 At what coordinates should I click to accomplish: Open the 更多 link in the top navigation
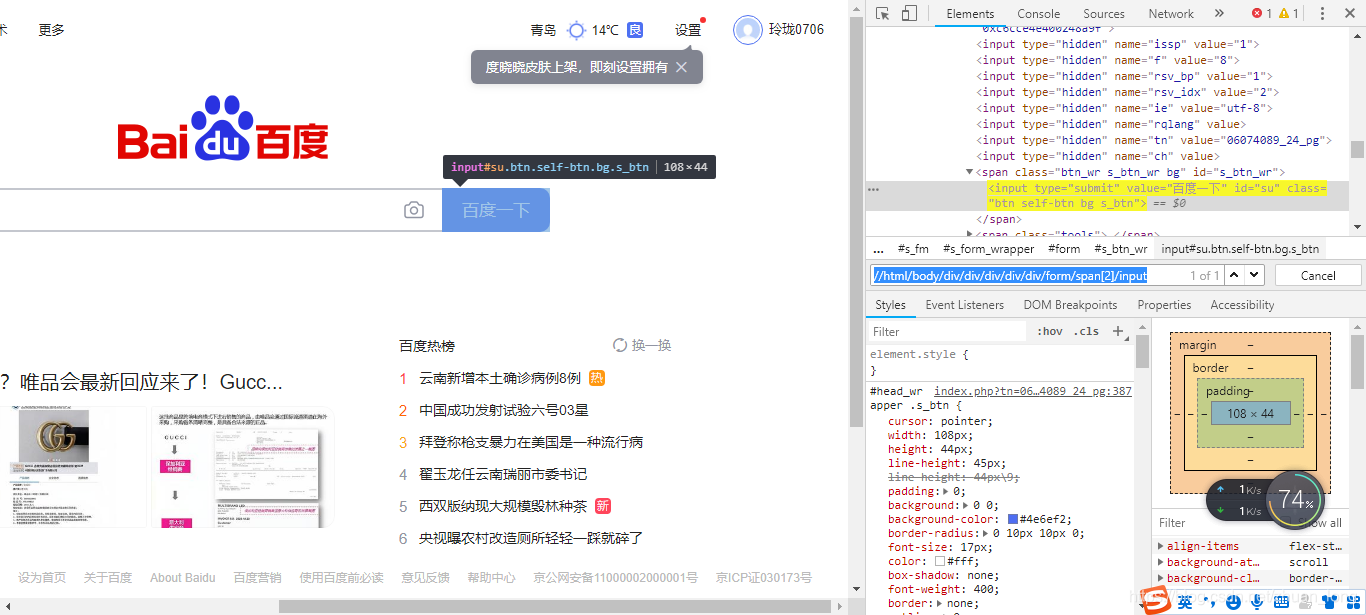pos(52,30)
